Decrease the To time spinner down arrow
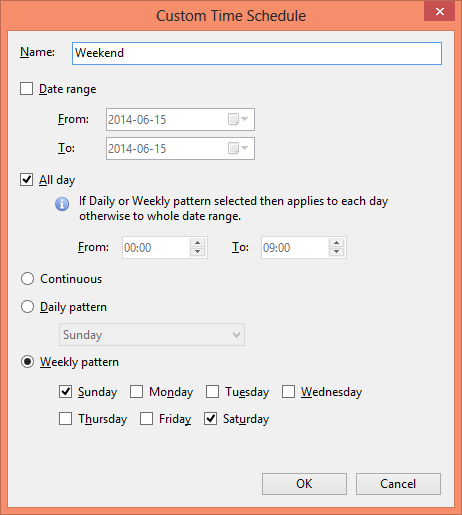The height and width of the screenshot is (515, 462). (x=336, y=252)
